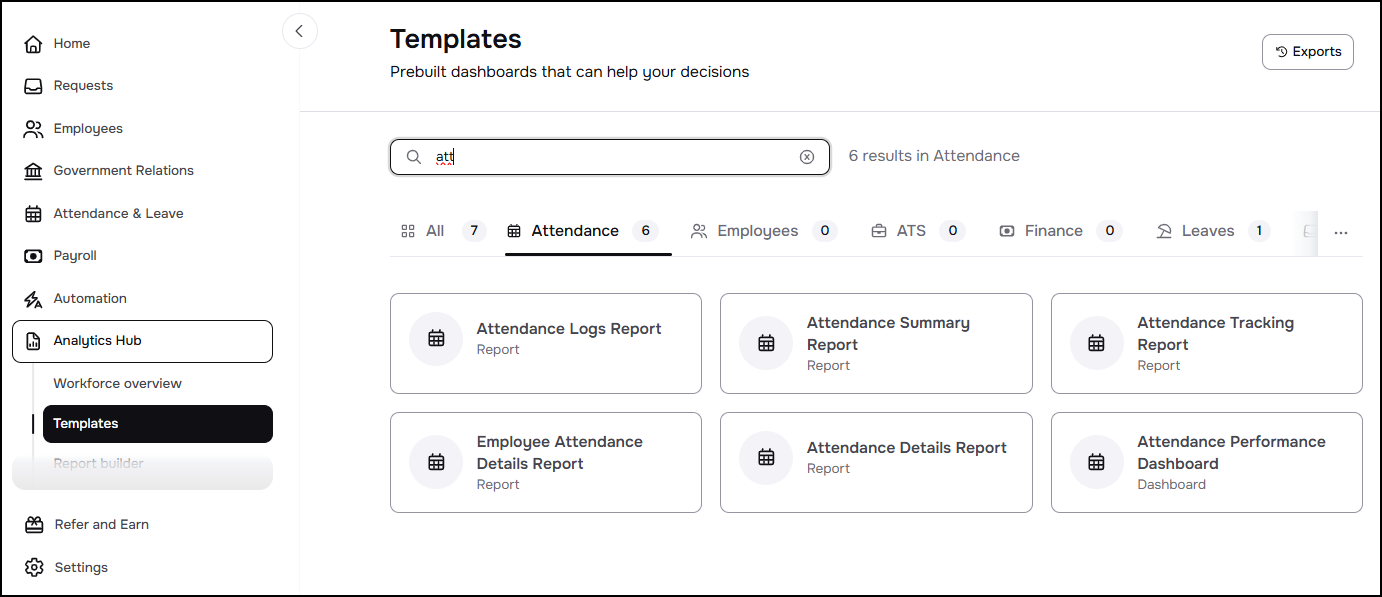Collapse the sidebar with the chevron button
This screenshot has height=597, width=1382.
pyautogui.click(x=300, y=31)
